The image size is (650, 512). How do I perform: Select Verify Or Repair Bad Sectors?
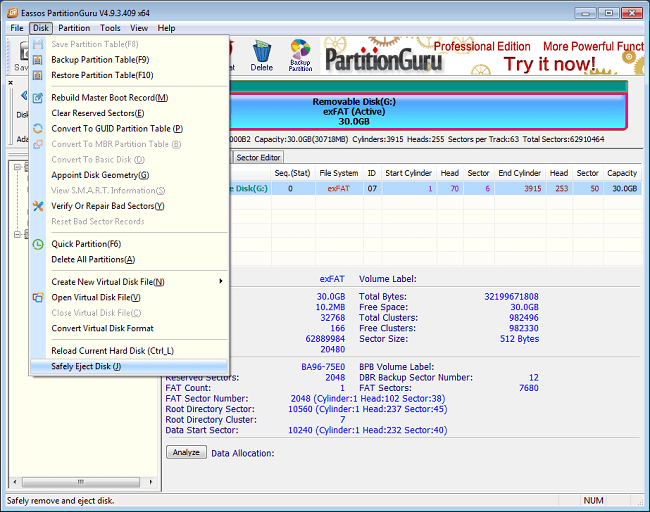pyautogui.click(x=129, y=206)
